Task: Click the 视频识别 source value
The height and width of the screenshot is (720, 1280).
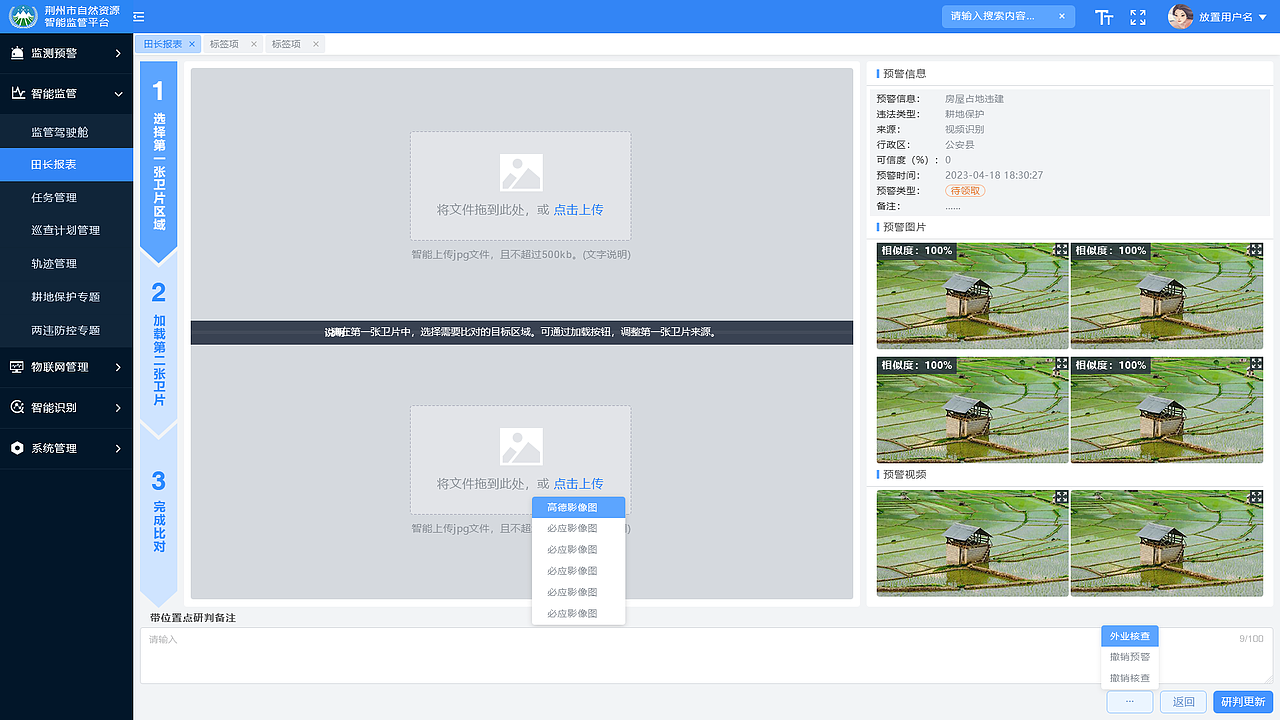Action: (965, 130)
